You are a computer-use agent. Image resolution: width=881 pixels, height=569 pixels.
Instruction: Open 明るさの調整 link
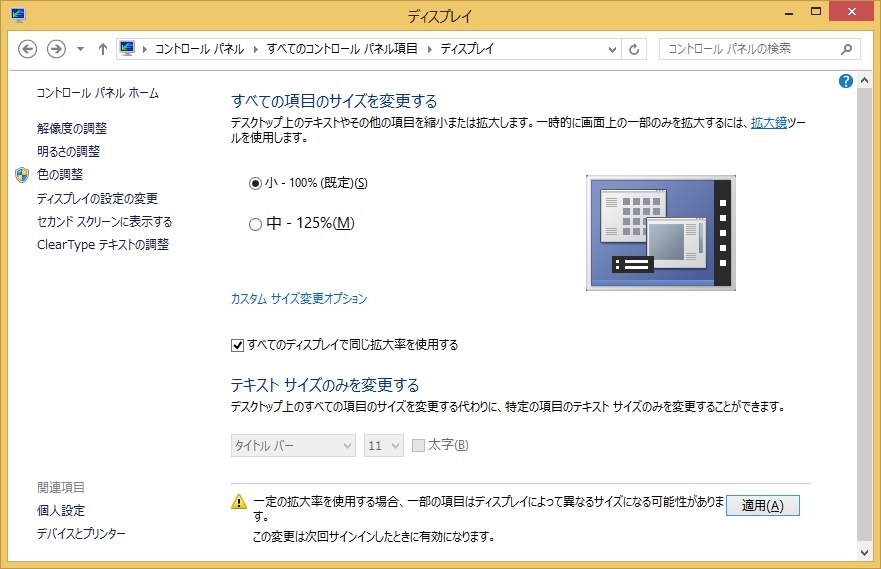69,151
